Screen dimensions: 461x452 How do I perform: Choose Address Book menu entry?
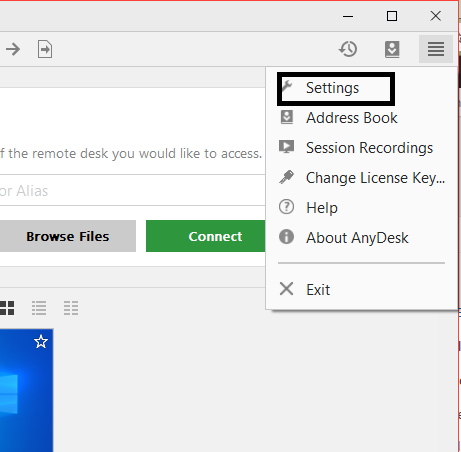point(352,118)
